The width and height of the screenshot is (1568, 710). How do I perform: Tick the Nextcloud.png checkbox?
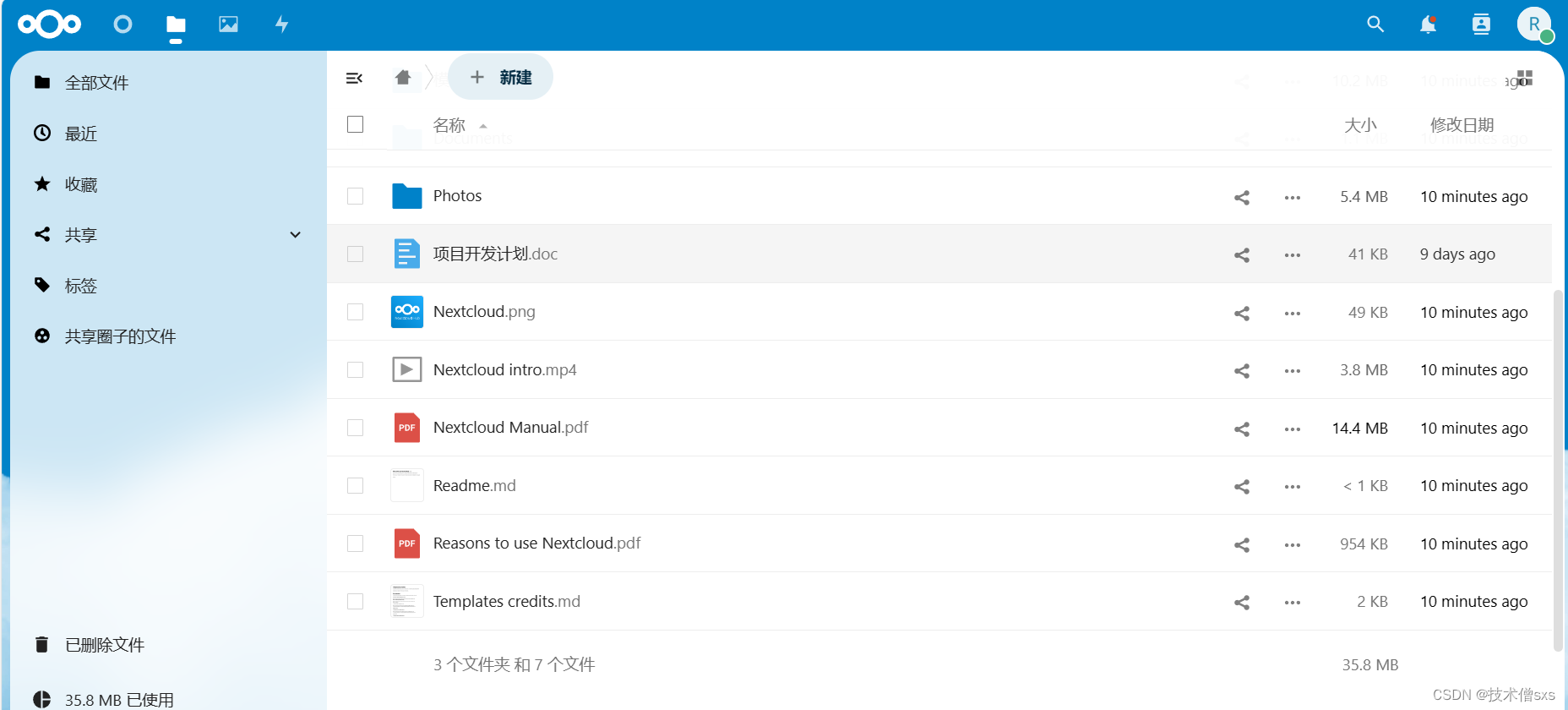356,312
